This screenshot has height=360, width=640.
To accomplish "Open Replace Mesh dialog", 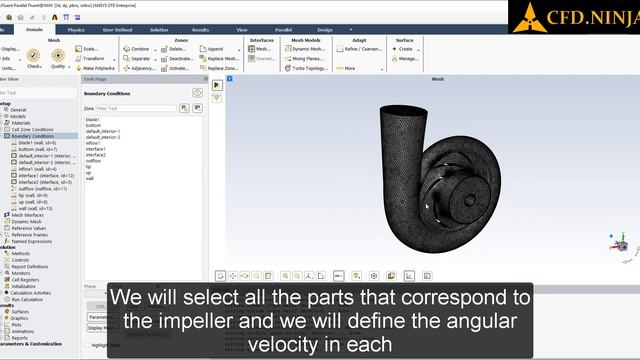I will (219, 59).
